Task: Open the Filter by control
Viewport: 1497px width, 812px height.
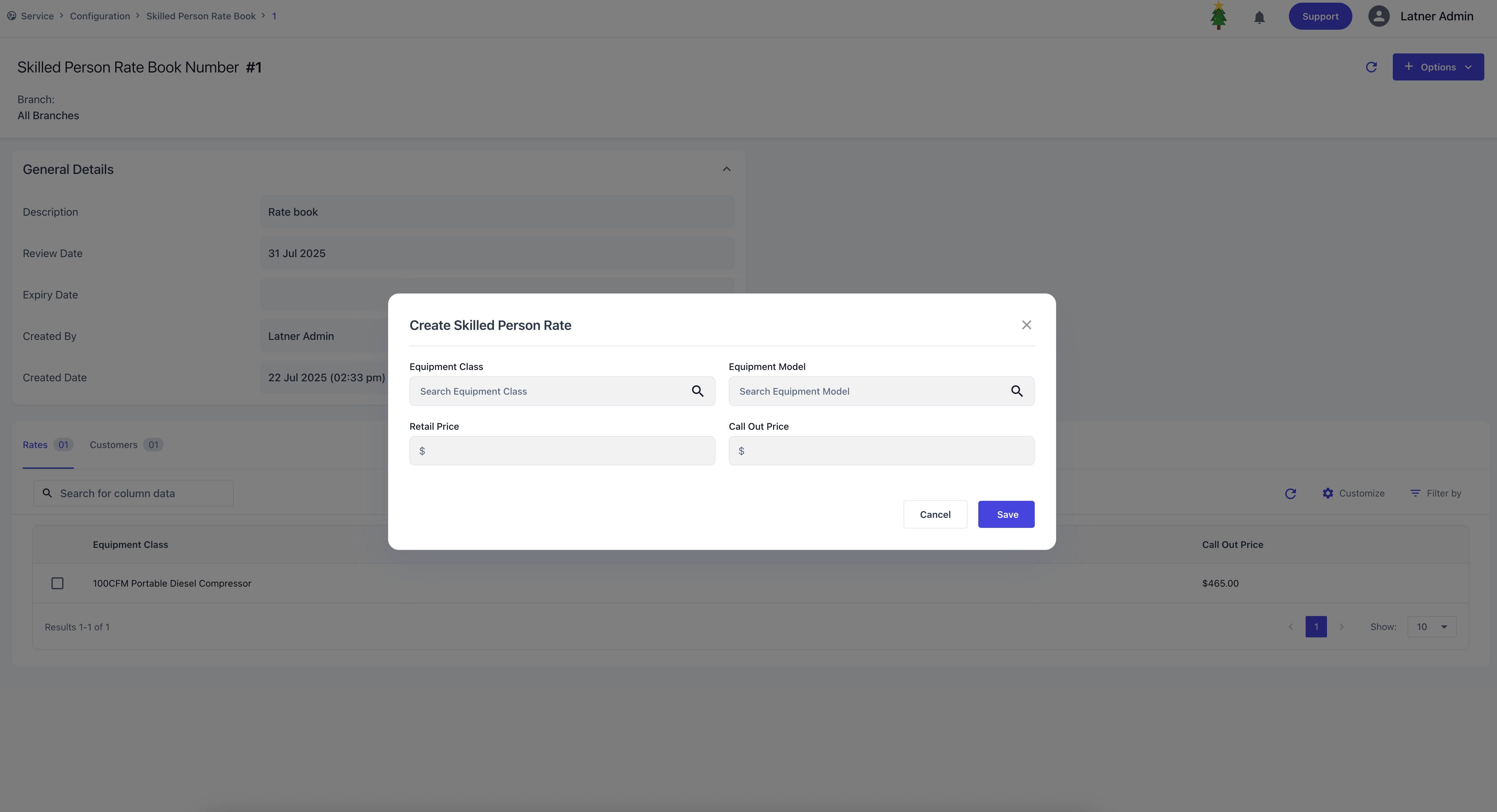Action: [1436, 493]
